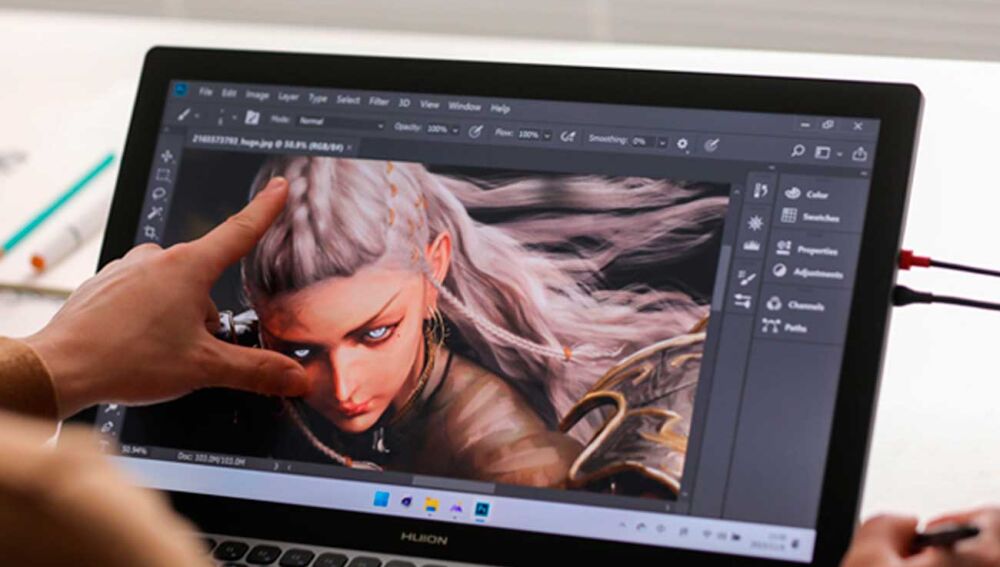Click the Share icon in options bar
The width and height of the screenshot is (1000, 567).
pos(859,154)
